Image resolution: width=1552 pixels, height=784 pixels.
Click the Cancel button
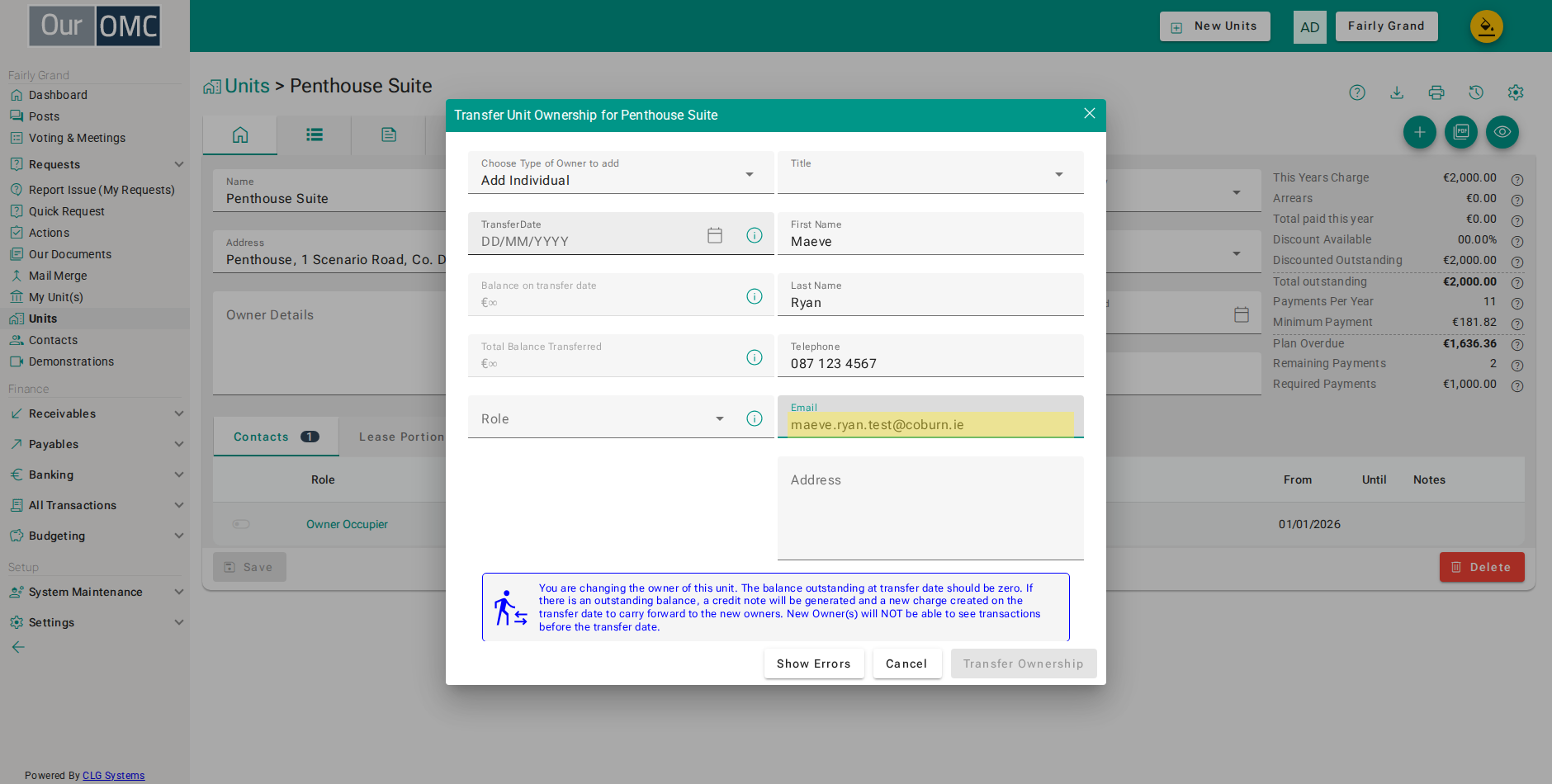[906, 664]
